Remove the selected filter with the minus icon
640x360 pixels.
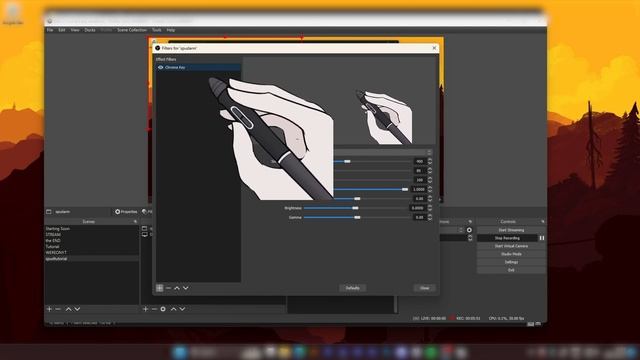[x=168, y=288]
